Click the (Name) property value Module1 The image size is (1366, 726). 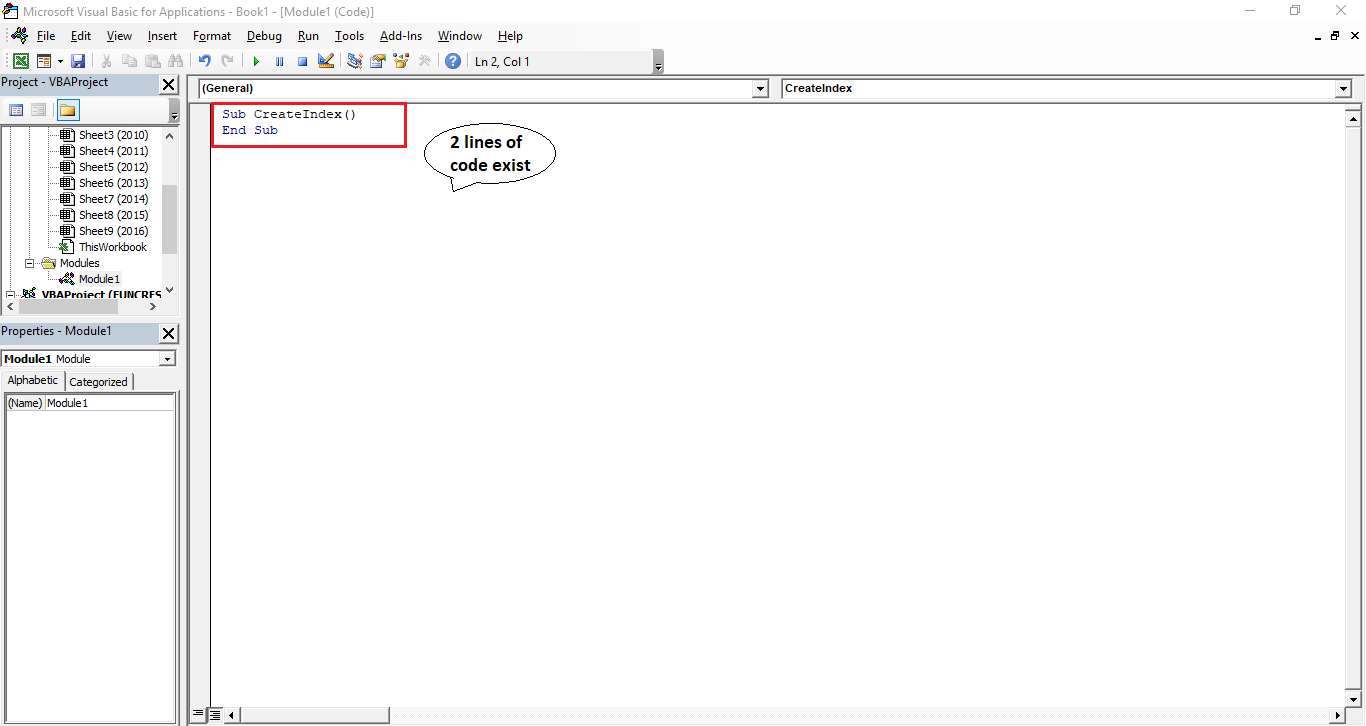click(110, 403)
